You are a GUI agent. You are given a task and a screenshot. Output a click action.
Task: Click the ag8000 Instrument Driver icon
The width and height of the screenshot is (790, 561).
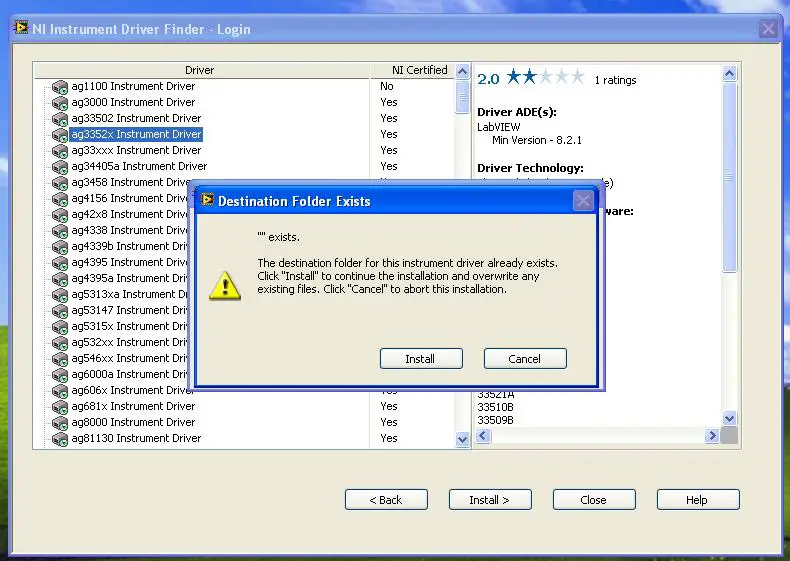[x=60, y=423]
